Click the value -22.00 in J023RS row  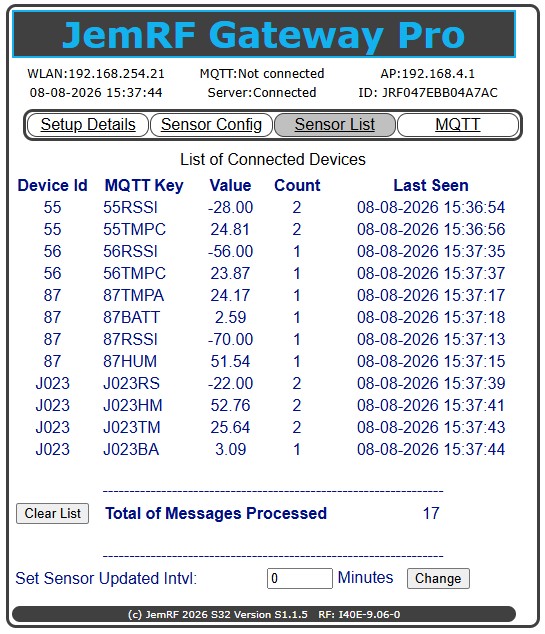[230, 383]
